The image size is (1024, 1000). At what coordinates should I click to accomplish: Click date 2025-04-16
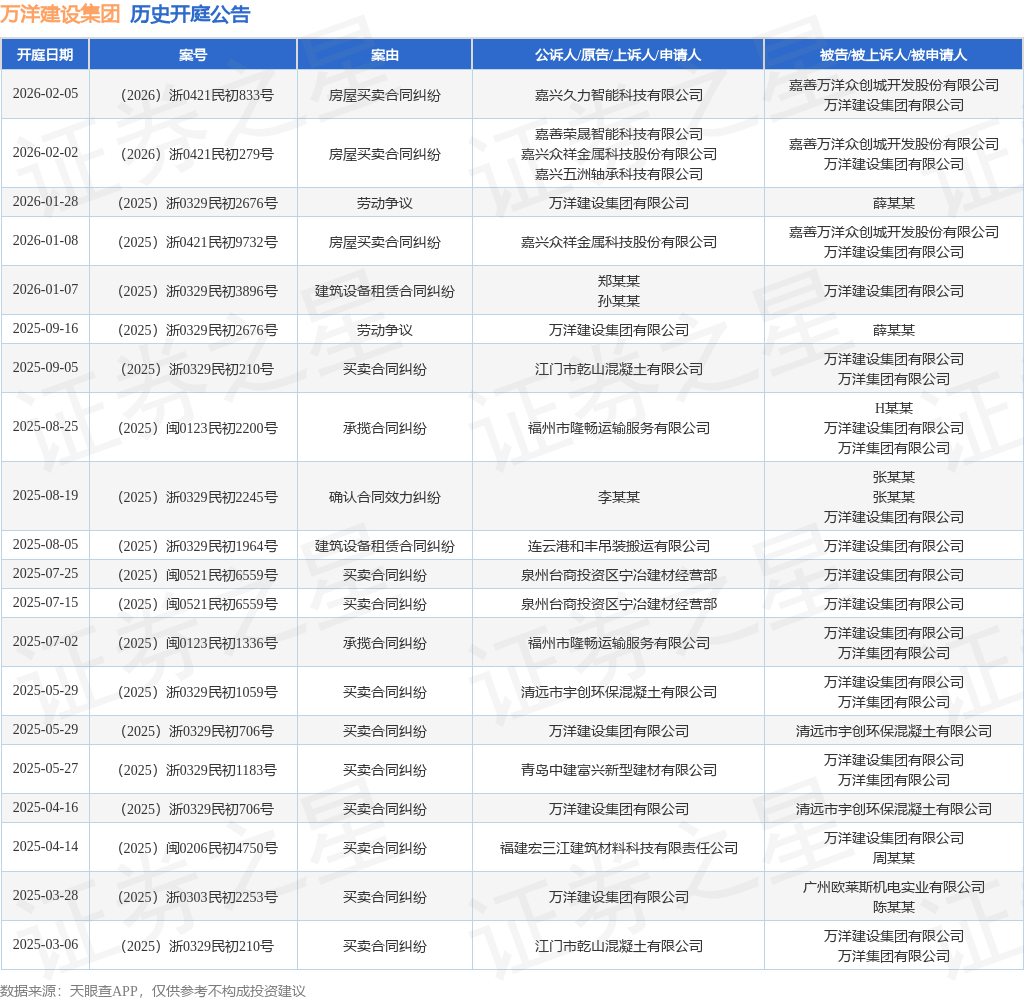pyautogui.click(x=45, y=808)
